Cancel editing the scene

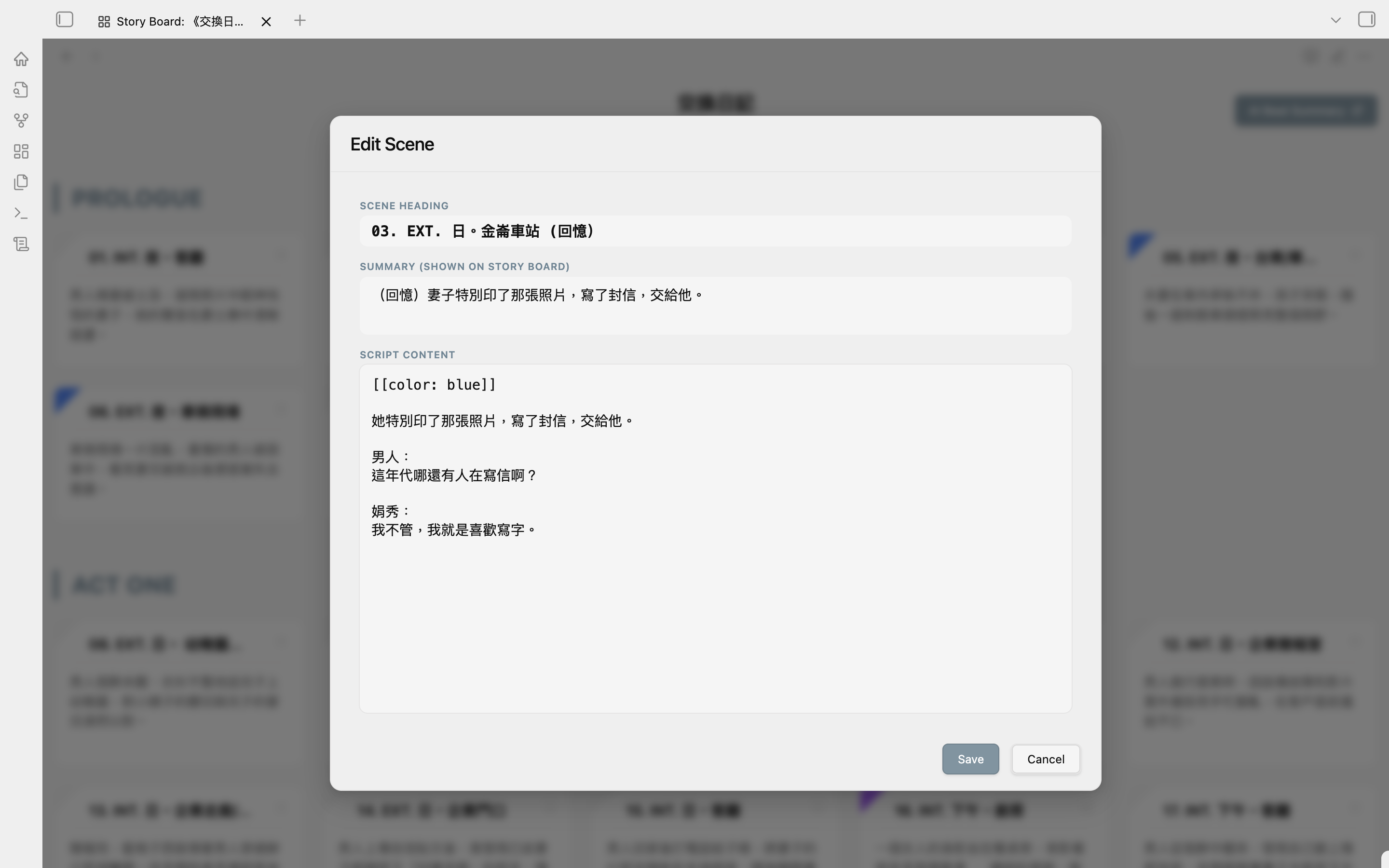coord(1046,759)
